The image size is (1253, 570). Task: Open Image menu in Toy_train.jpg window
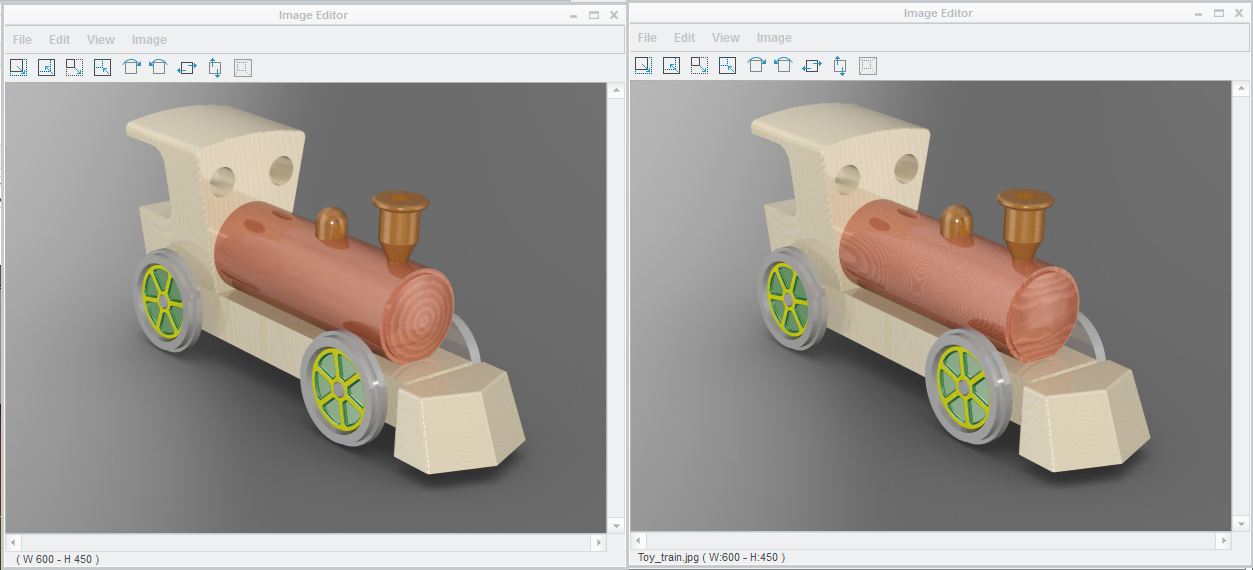coord(774,38)
